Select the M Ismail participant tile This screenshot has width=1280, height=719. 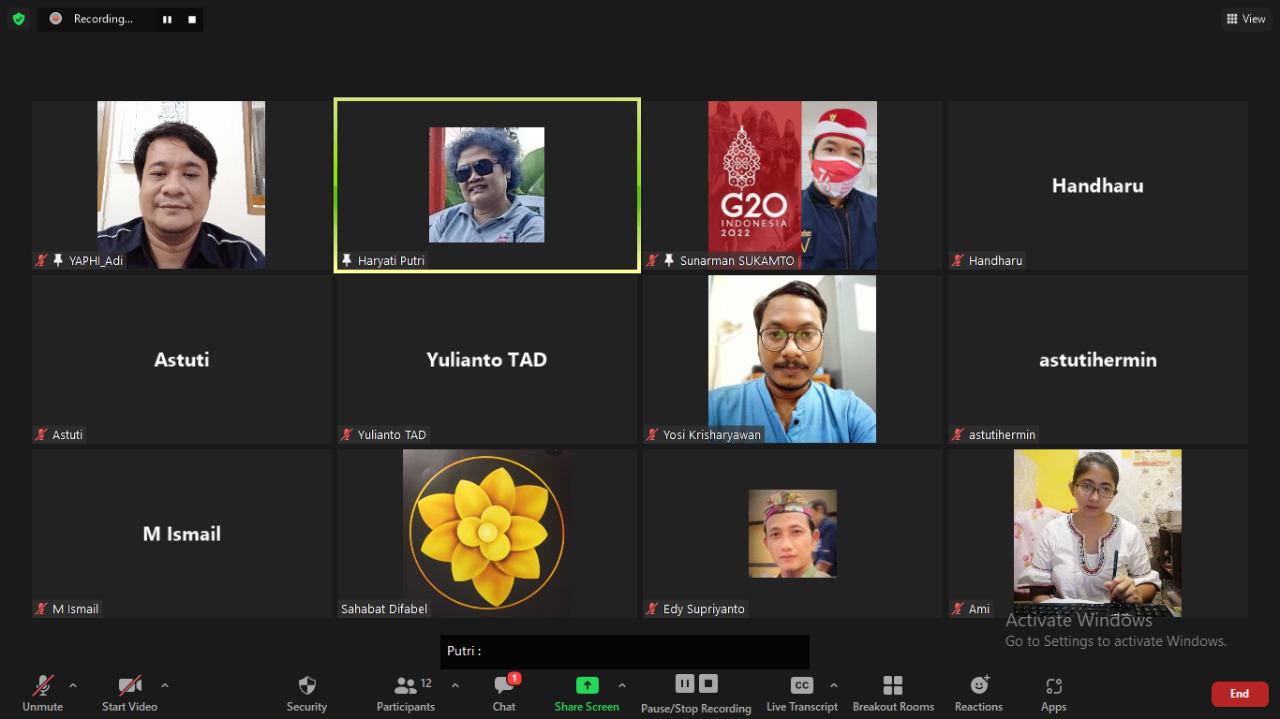click(181, 533)
